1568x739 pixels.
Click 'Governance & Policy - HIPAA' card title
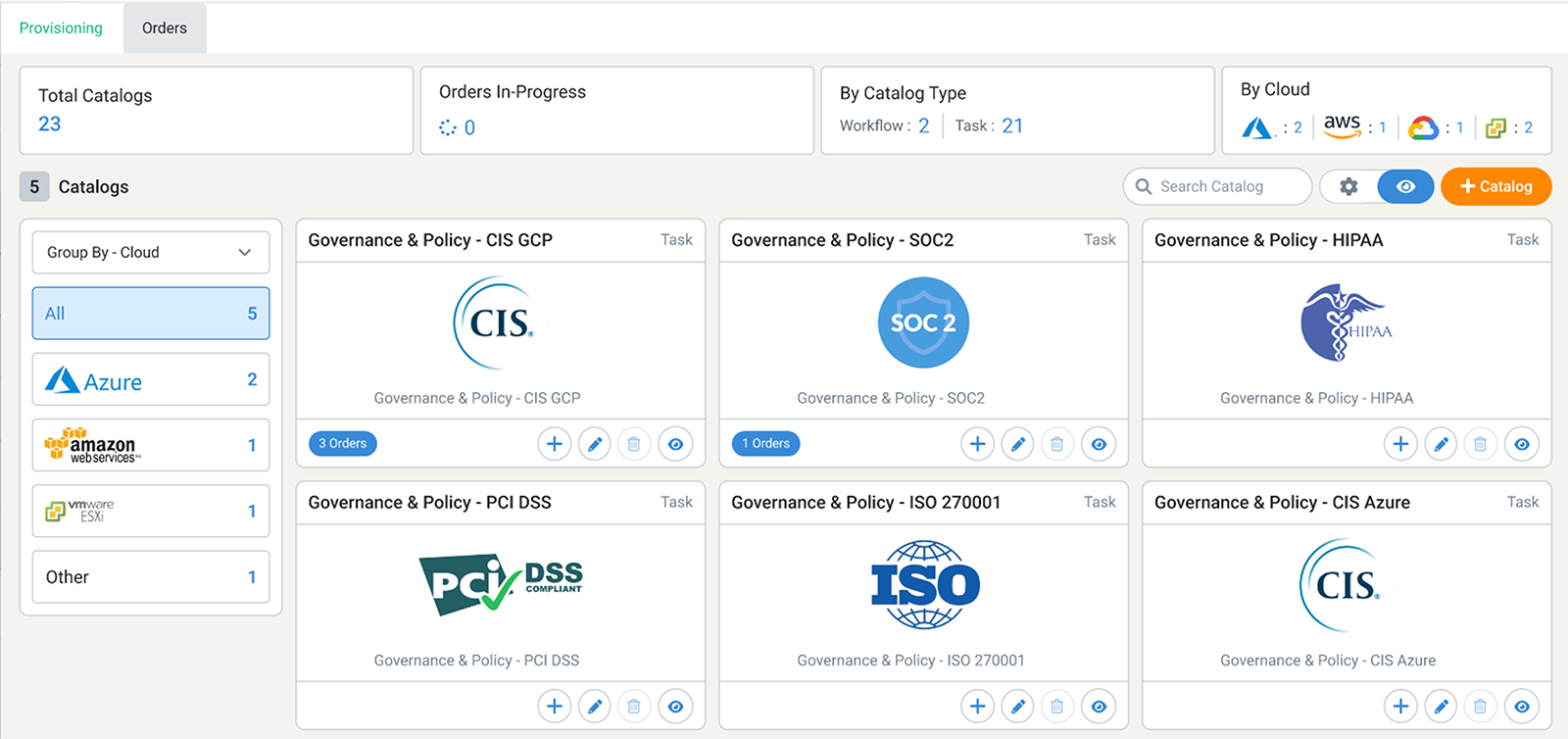click(1268, 240)
